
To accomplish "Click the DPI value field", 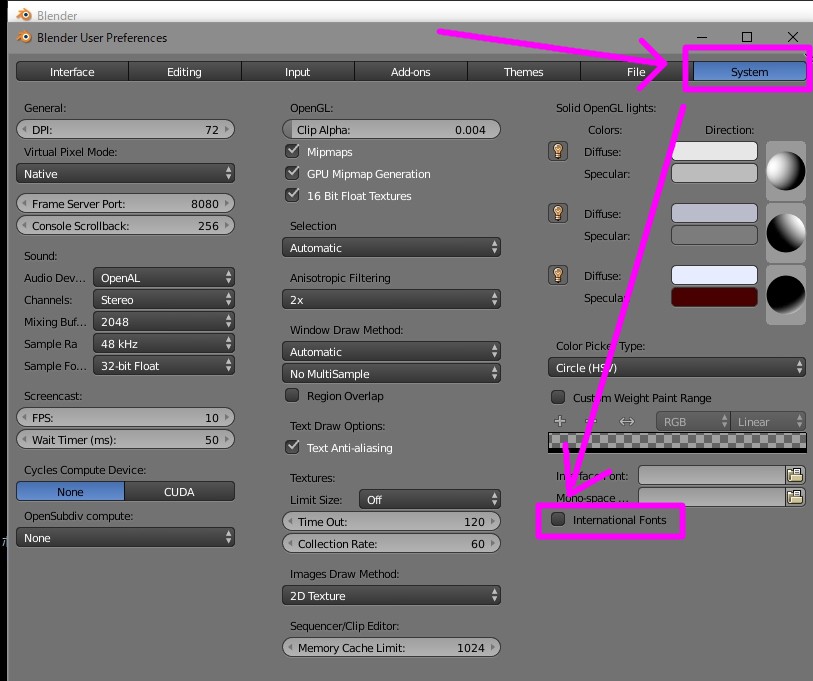I will tap(125, 129).
